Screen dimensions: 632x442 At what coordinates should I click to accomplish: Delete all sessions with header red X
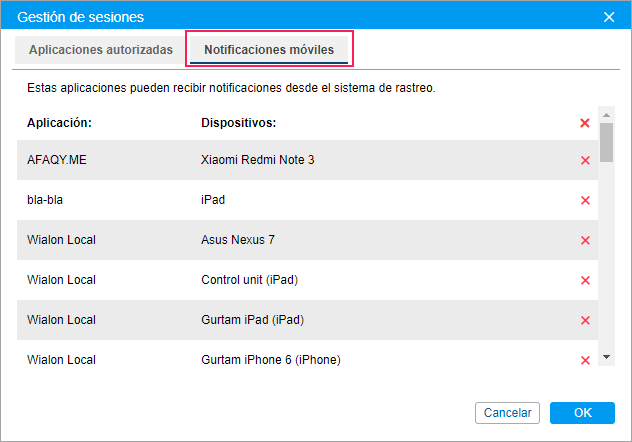pyautogui.click(x=585, y=123)
